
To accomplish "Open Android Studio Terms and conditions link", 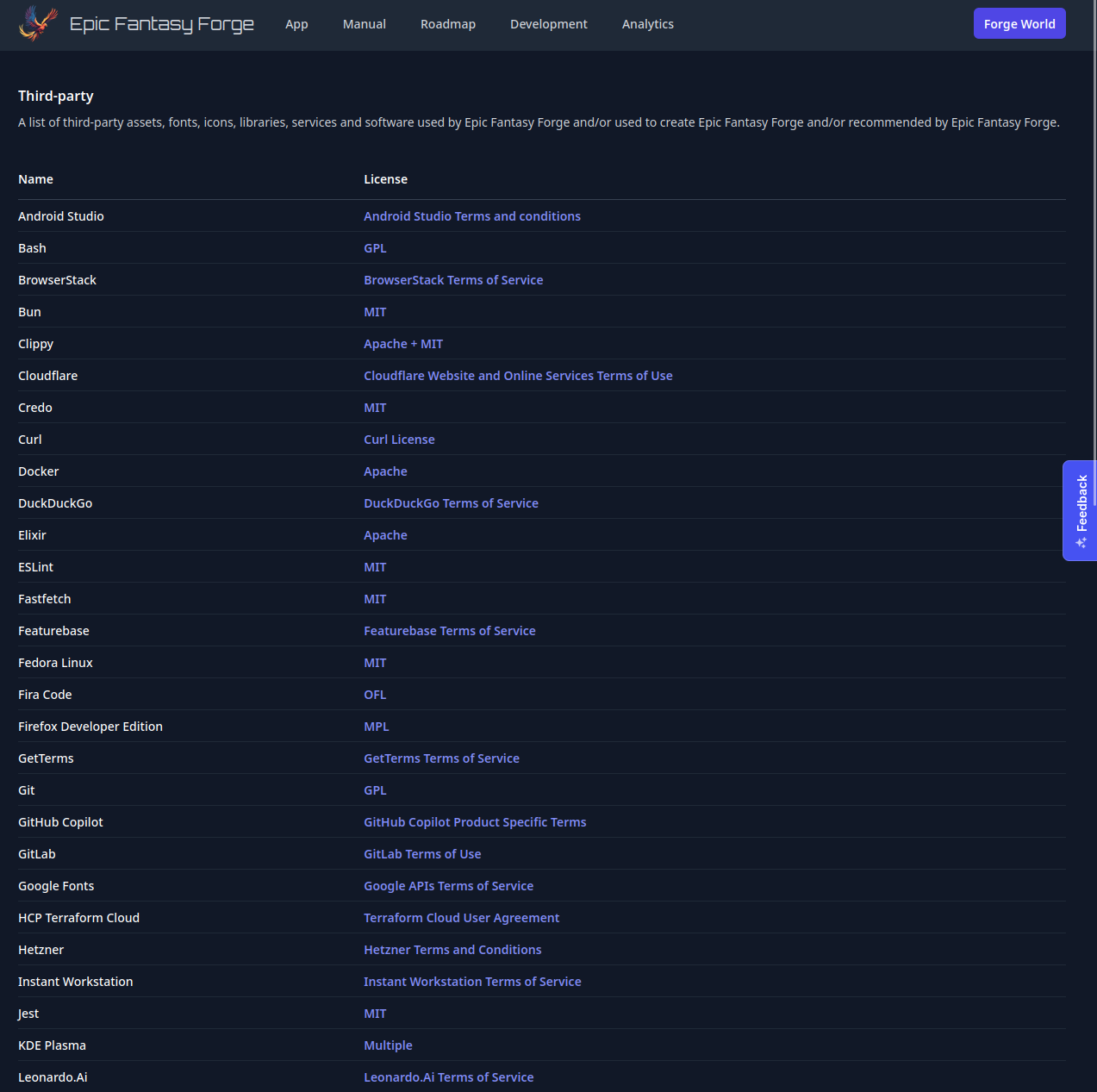I will tap(472, 216).
